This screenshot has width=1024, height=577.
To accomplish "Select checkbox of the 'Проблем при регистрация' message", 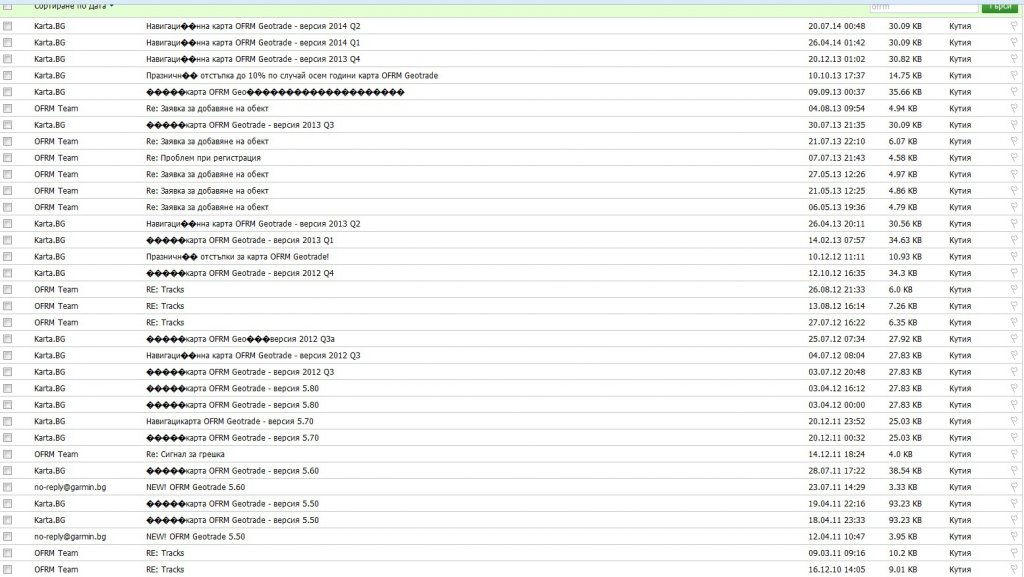I will pos(8,158).
